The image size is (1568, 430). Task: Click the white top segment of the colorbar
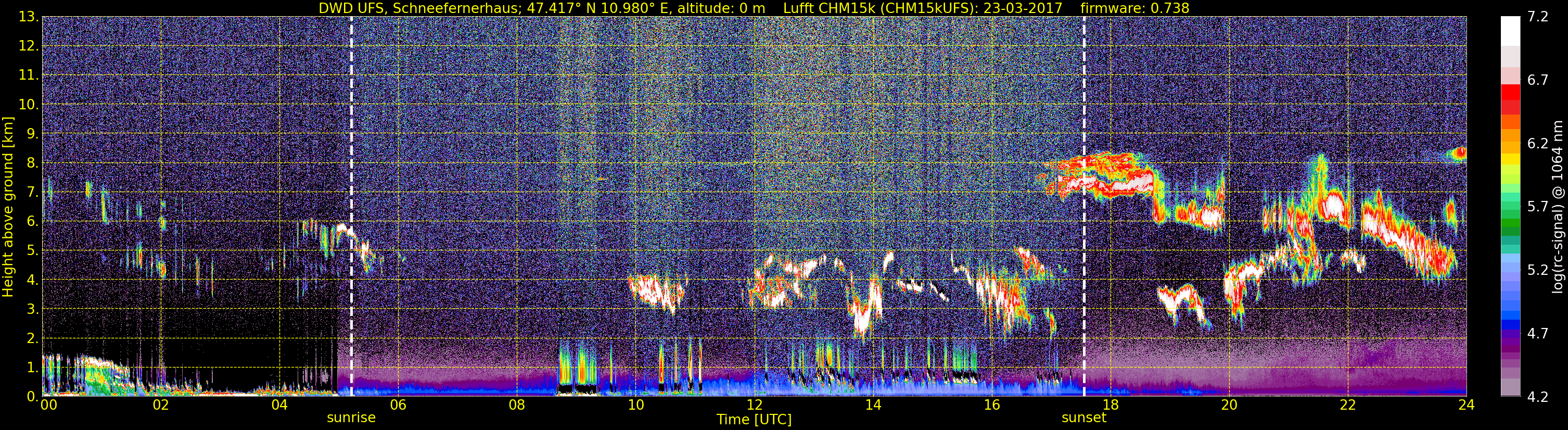1510,30
